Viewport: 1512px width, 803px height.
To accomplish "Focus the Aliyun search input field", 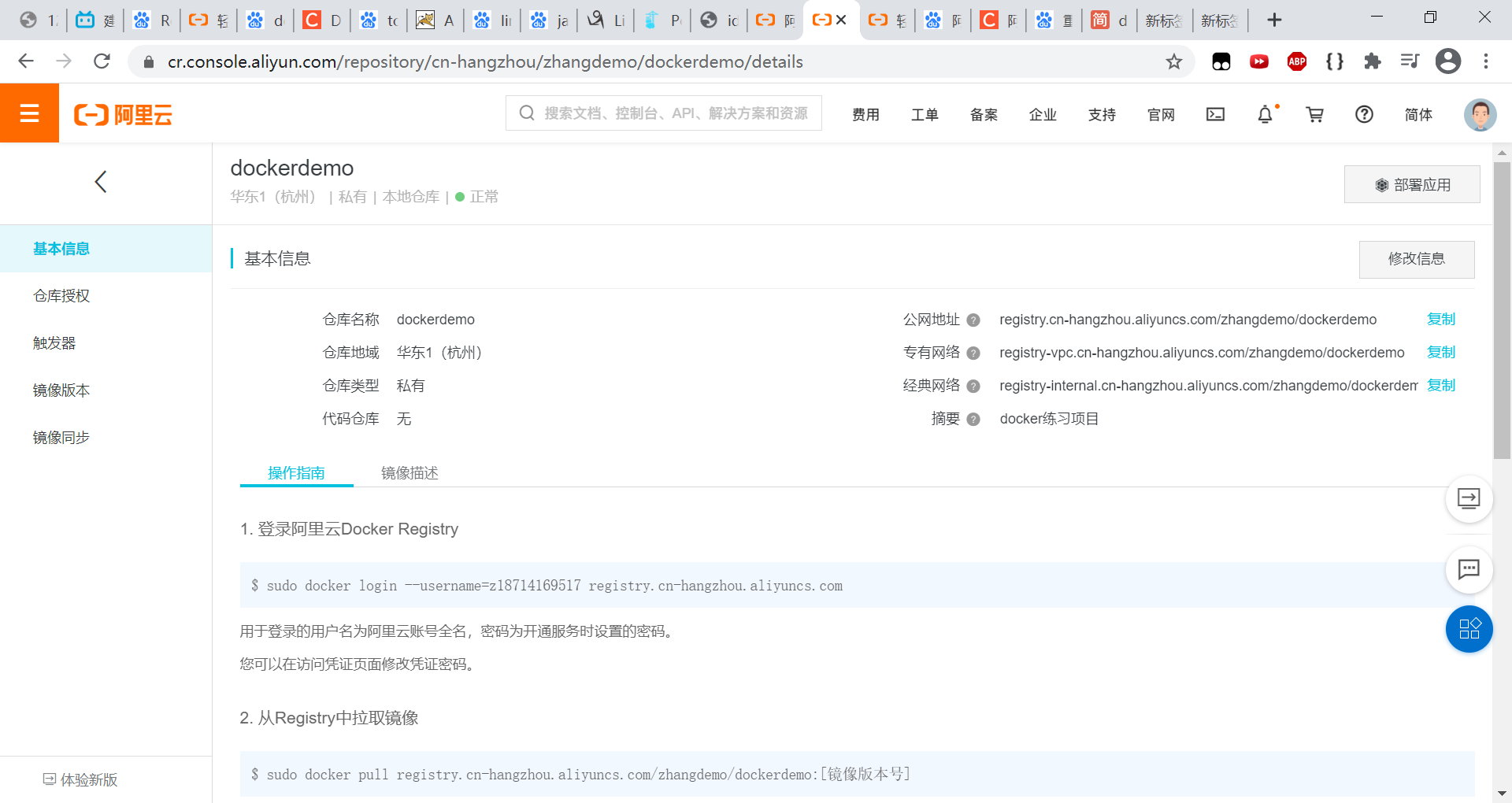I will pos(664,113).
